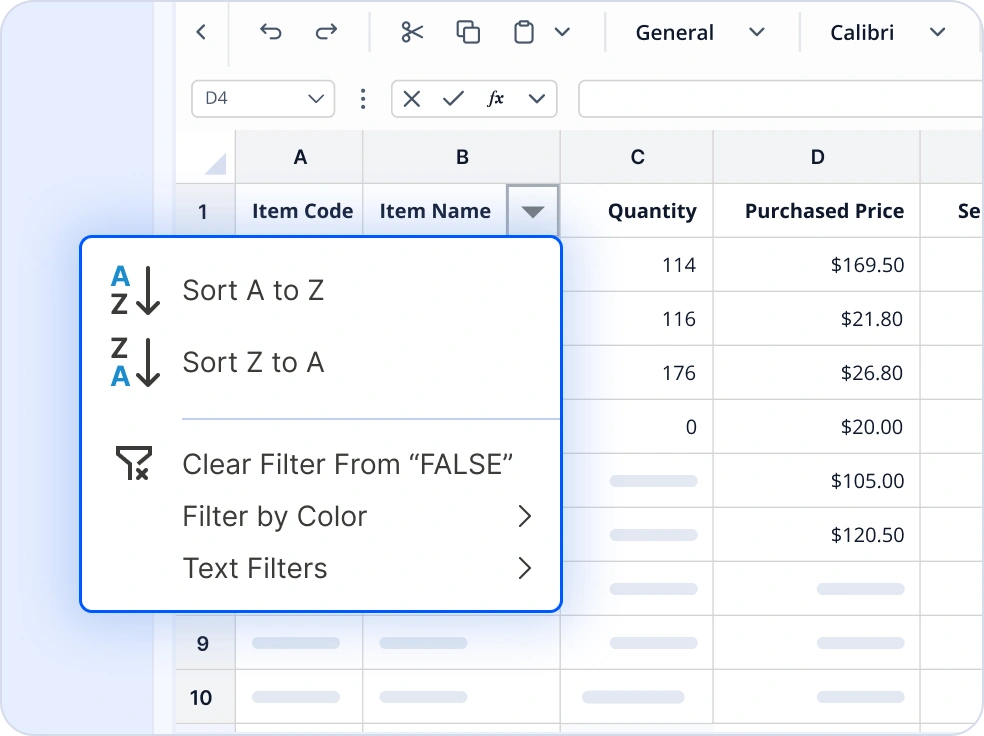Click the Undo icon
This screenshot has width=984, height=736.
point(270,31)
